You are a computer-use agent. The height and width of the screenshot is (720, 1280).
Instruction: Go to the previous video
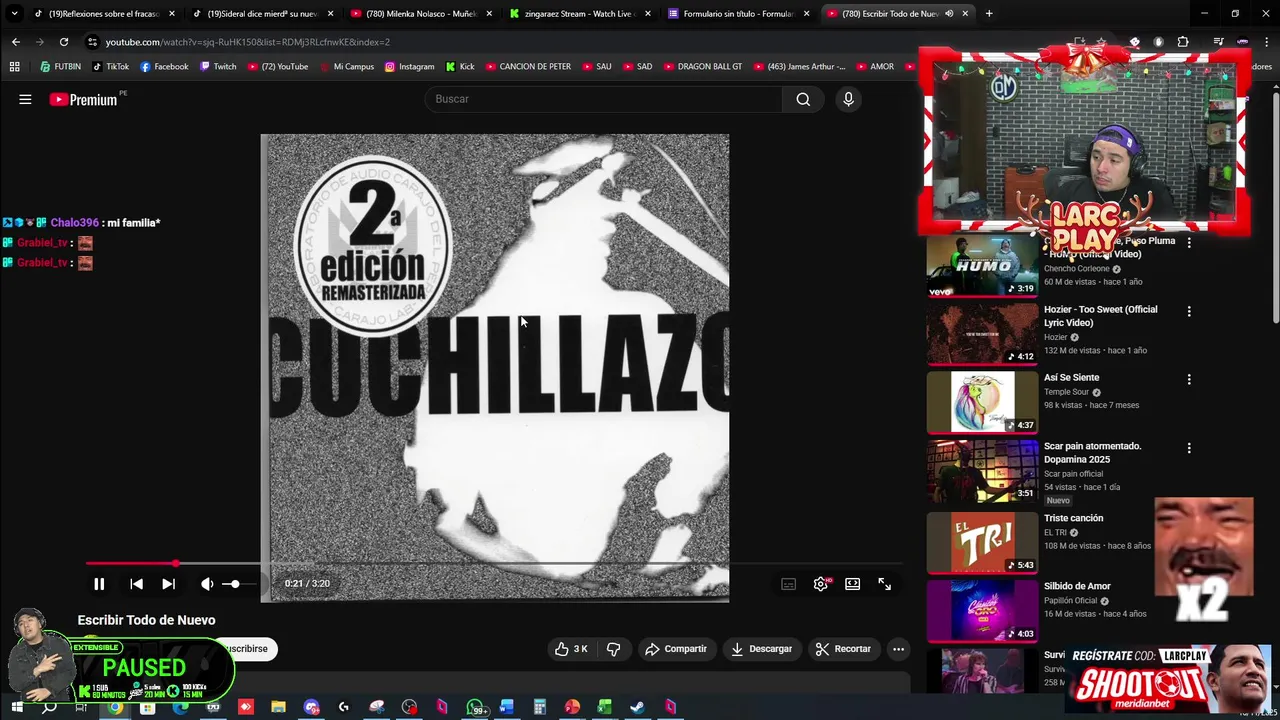[136, 584]
